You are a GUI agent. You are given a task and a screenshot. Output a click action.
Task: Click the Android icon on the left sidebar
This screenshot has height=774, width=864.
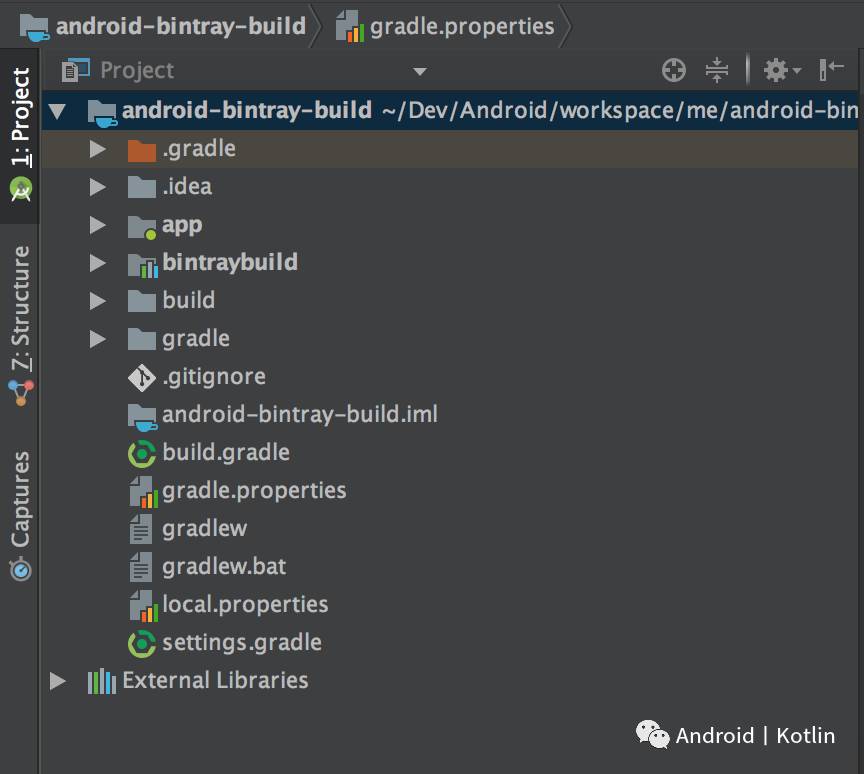(x=21, y=189)
